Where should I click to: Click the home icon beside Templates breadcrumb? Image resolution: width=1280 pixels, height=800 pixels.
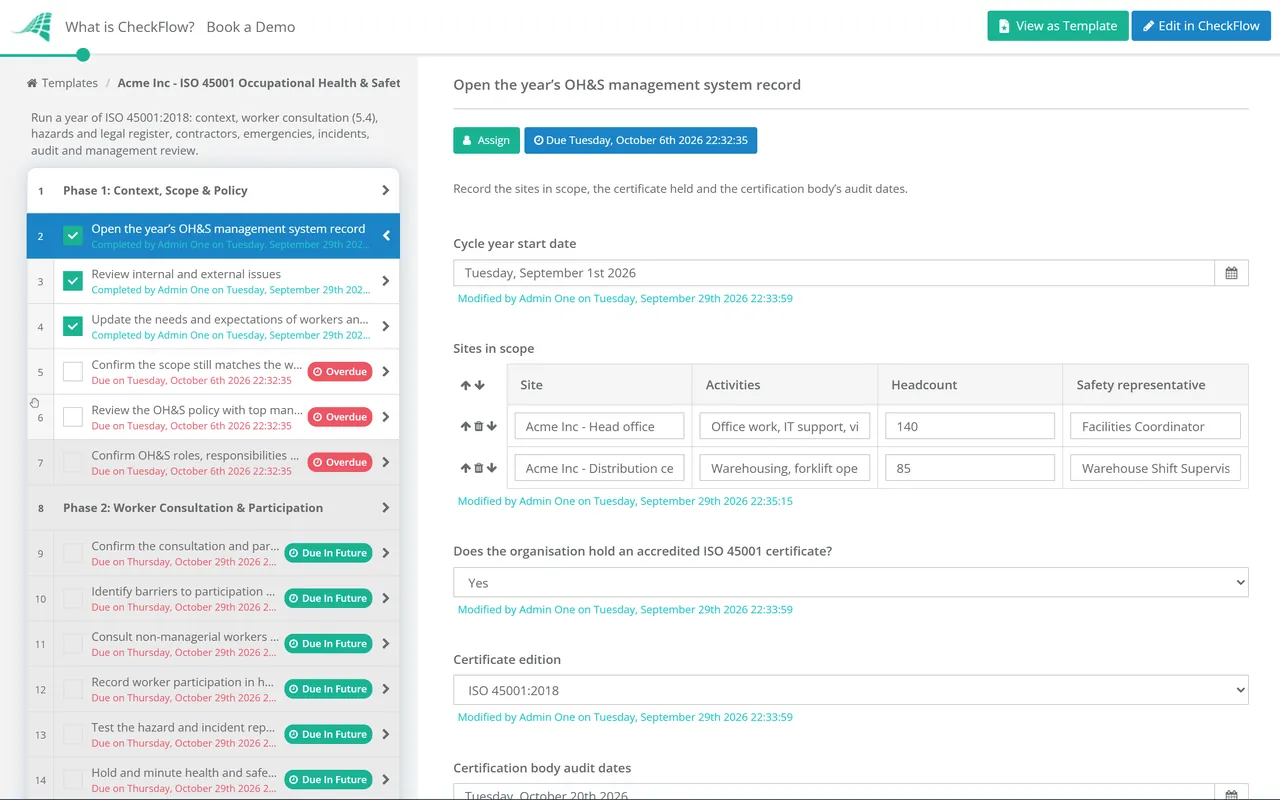[x=32, y=83]
